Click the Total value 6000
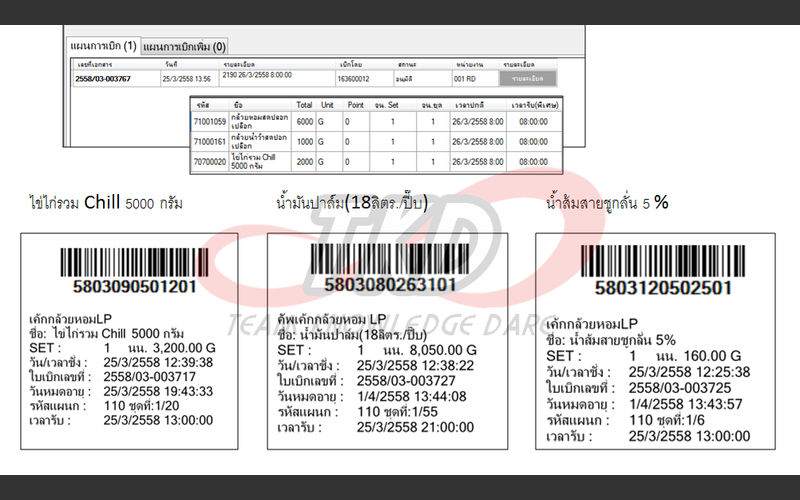This screenshot has width=800, height=500. [305, 121]
